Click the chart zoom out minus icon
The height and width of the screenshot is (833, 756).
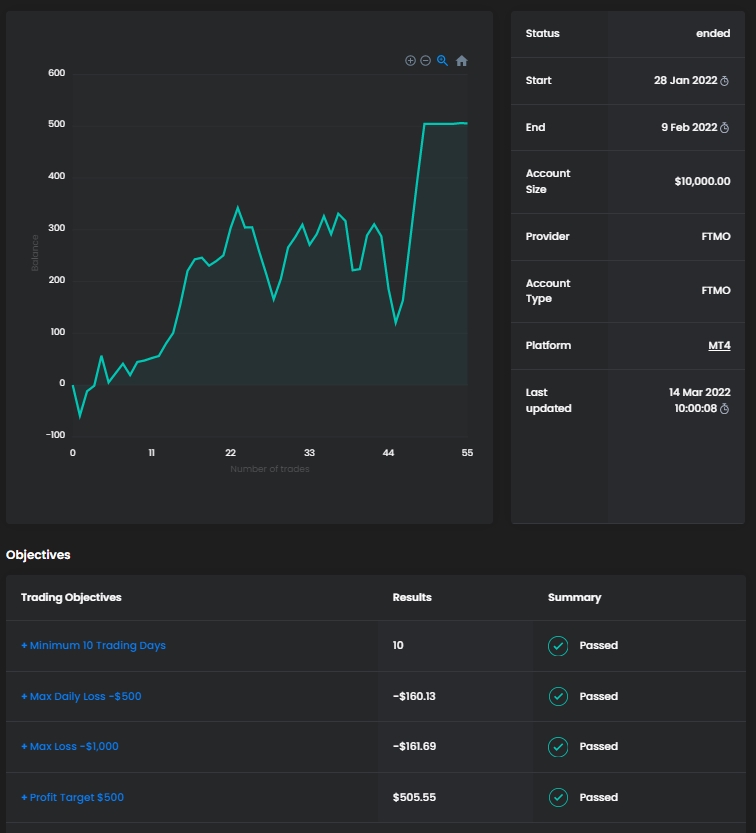(x=426, y=61)
